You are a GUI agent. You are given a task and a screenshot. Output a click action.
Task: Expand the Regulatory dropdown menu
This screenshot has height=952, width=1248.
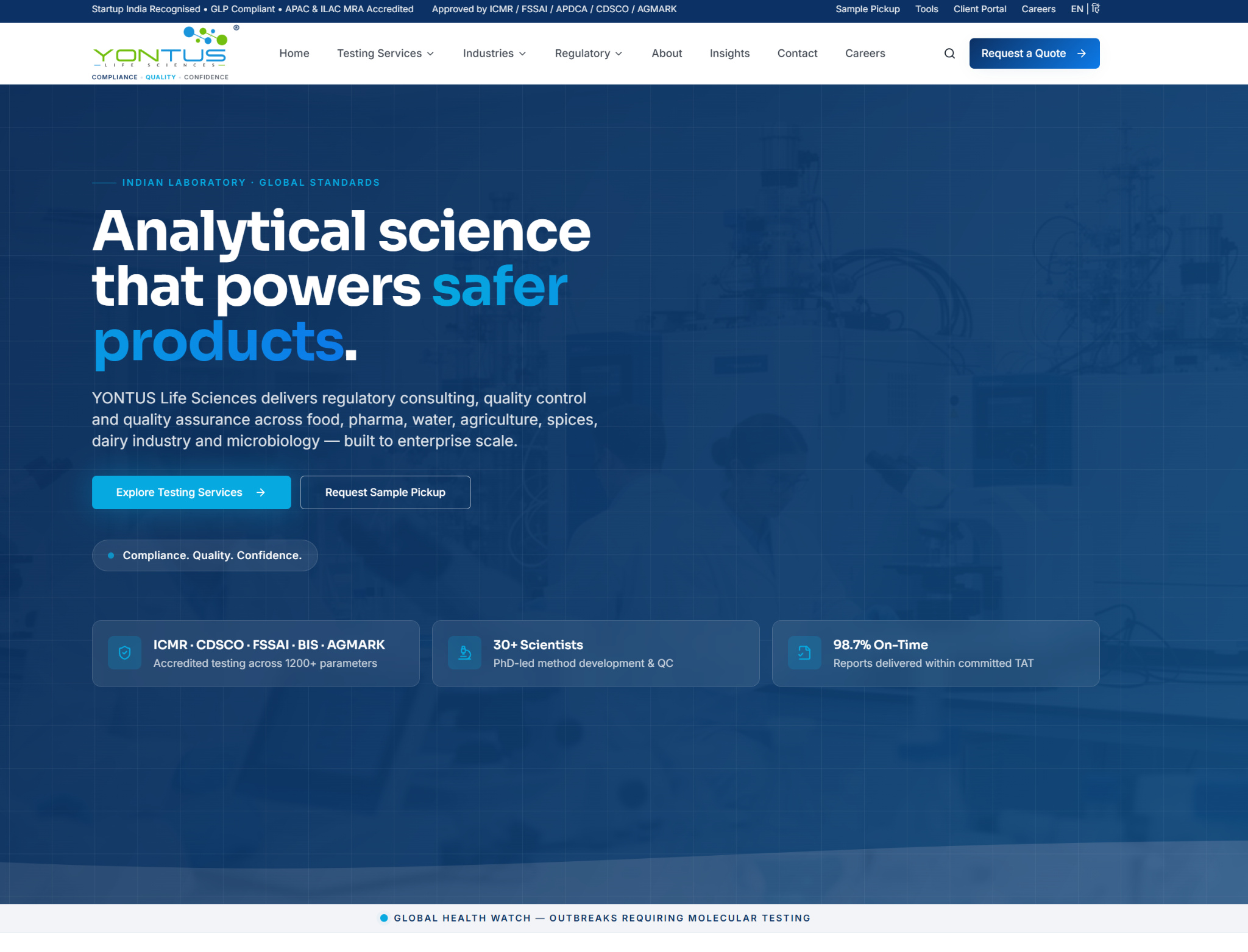589,54
